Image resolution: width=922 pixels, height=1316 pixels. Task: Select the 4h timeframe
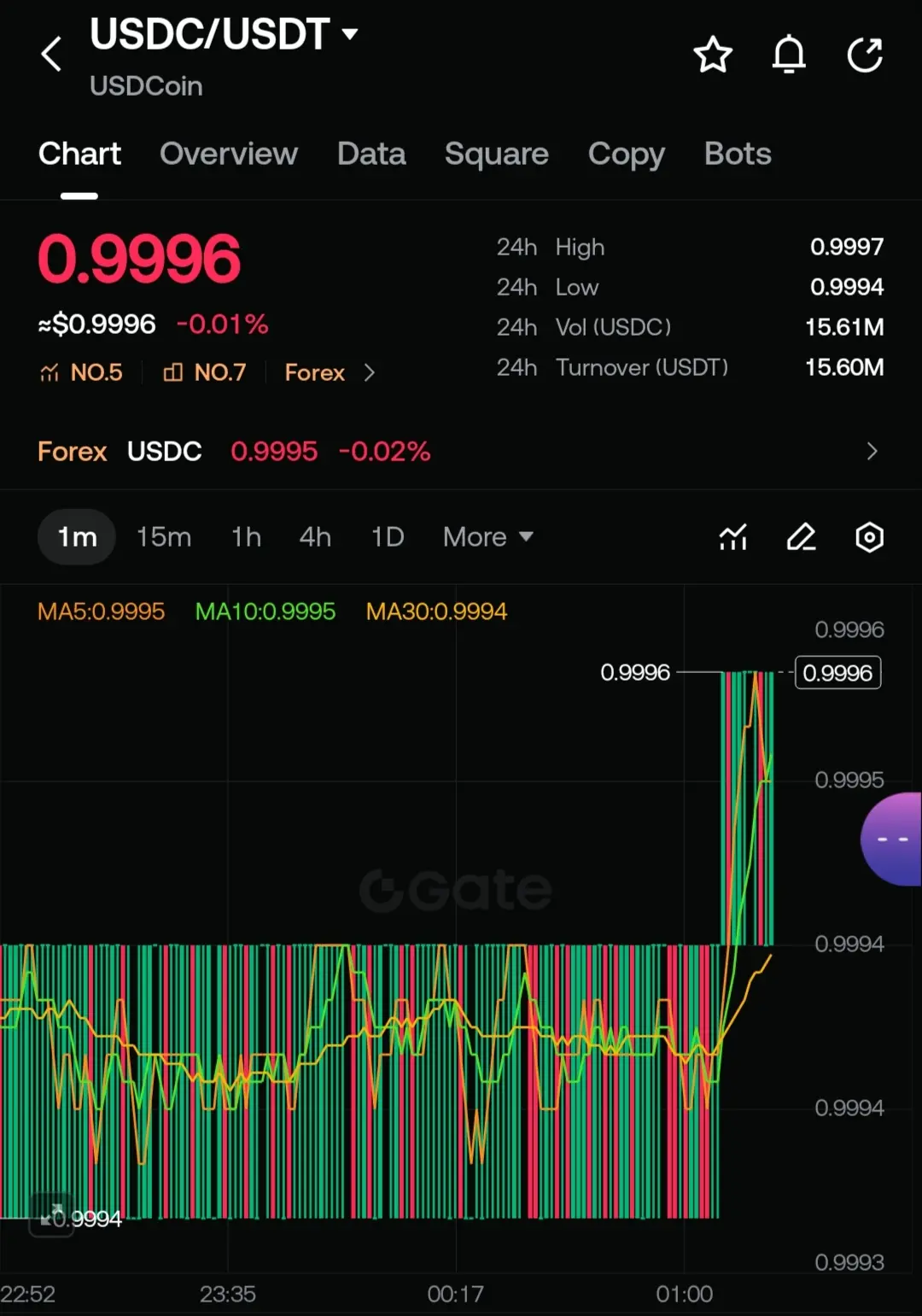[315, 537]
